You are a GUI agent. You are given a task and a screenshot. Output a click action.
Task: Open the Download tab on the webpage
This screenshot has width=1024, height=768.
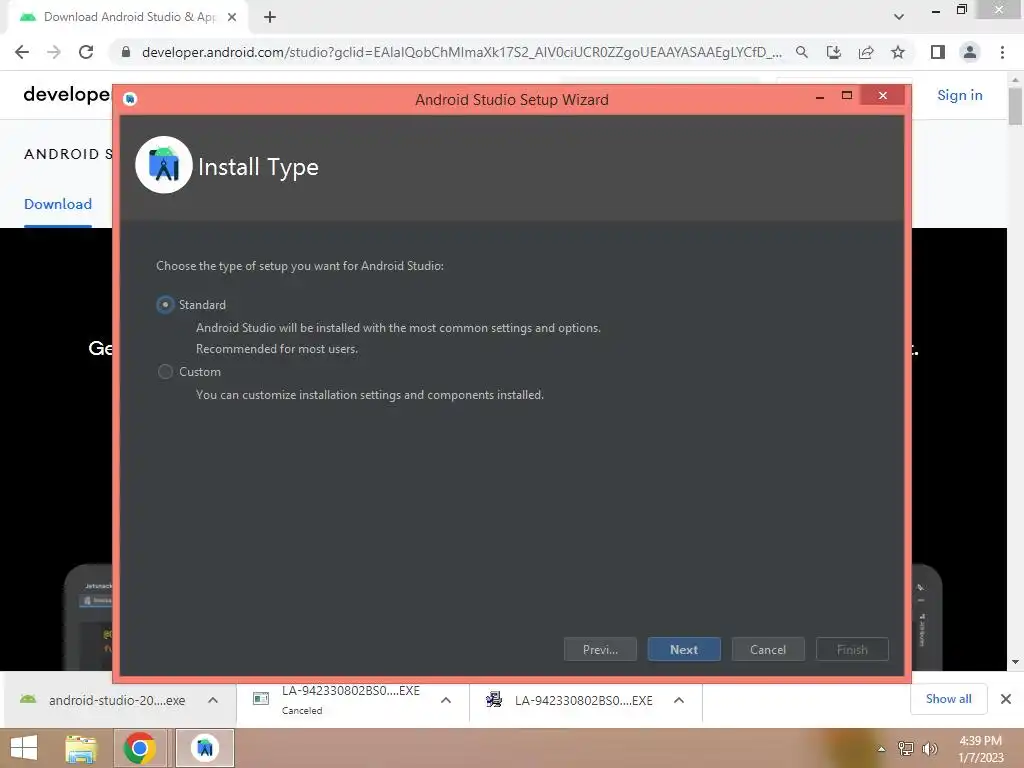pyautogui.click(x=58, y=204)
